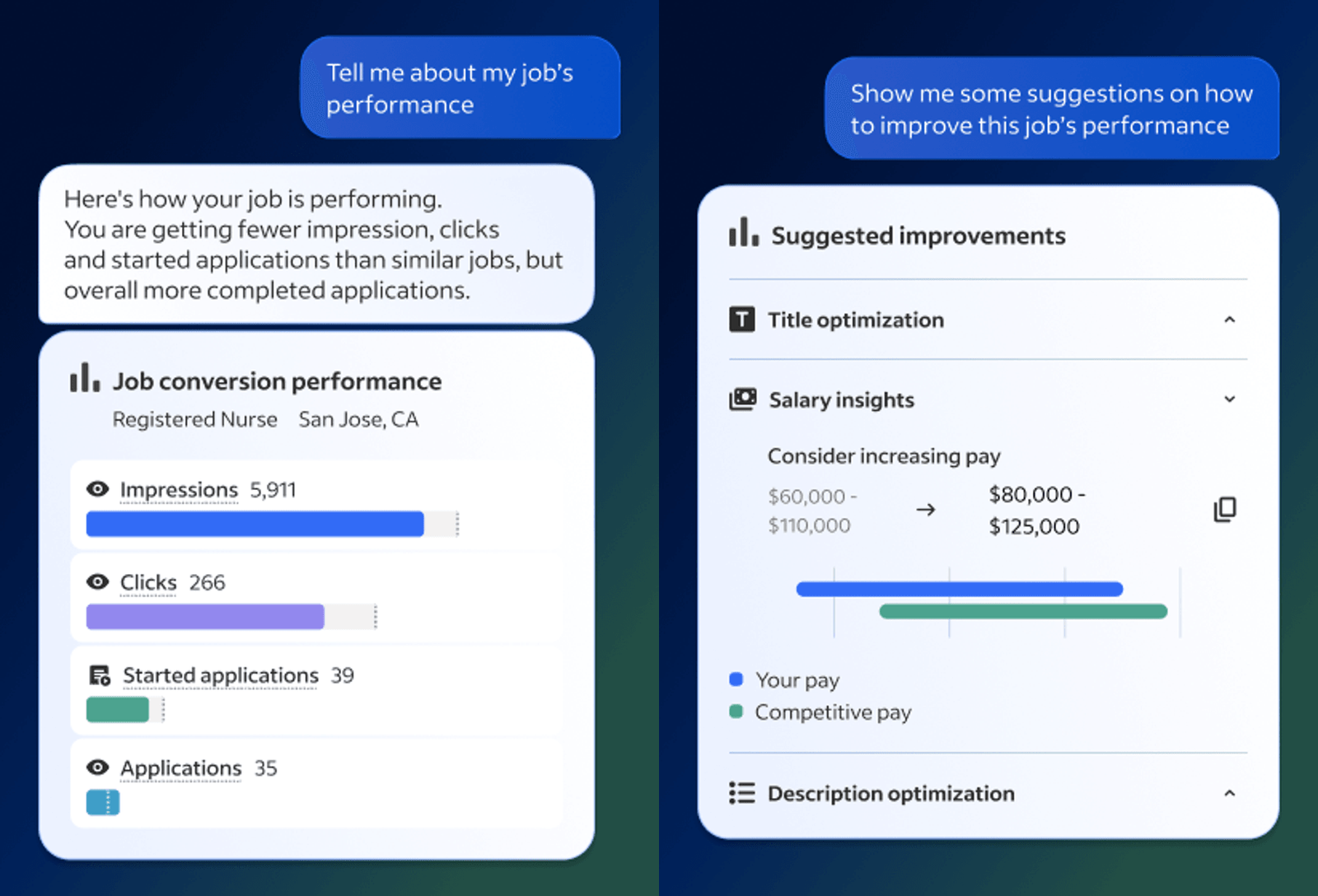
Task: Click the green Competitive pay range bar
Action: [1023, 611]
